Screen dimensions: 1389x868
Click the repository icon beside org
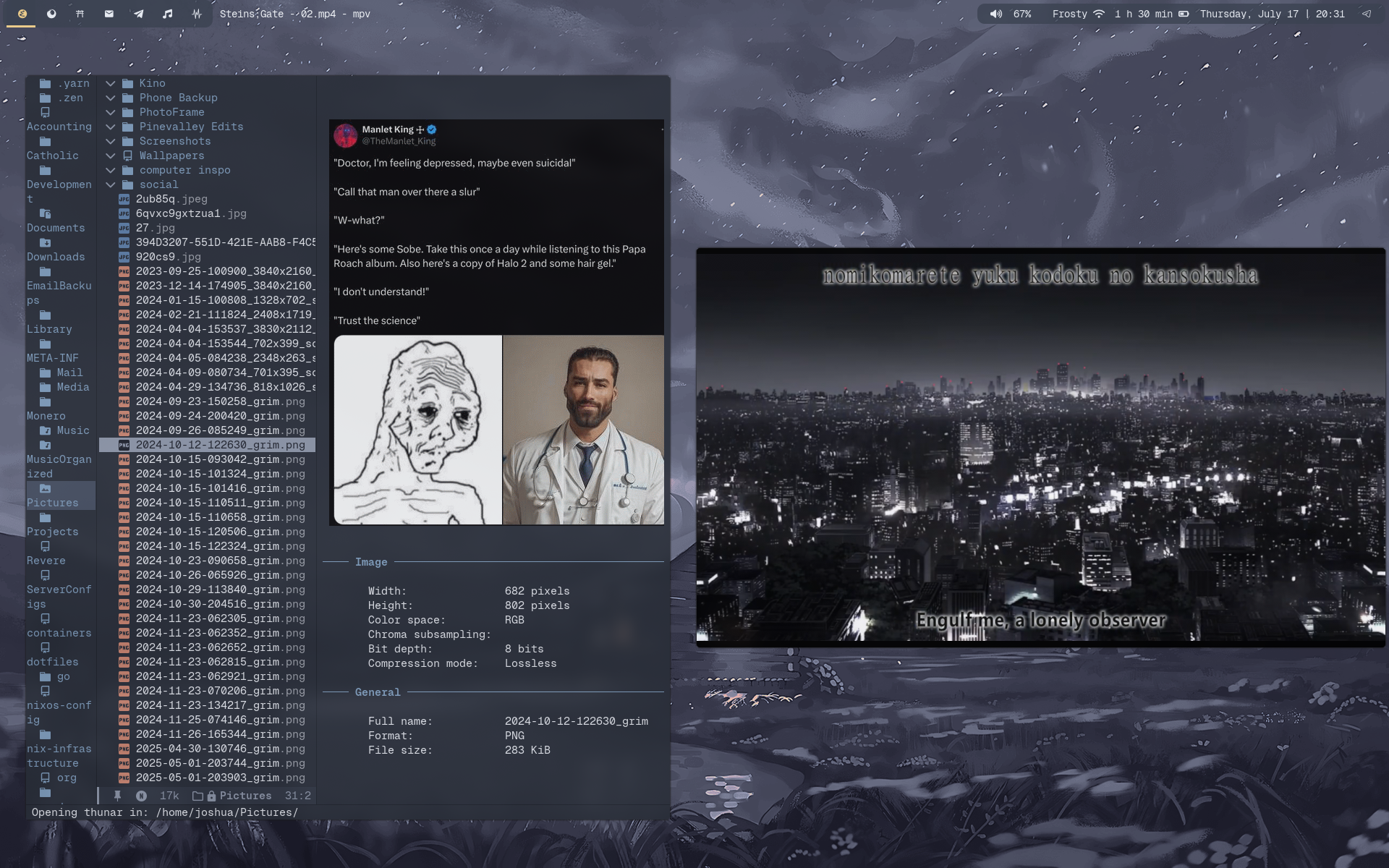[x=45, y=778]
